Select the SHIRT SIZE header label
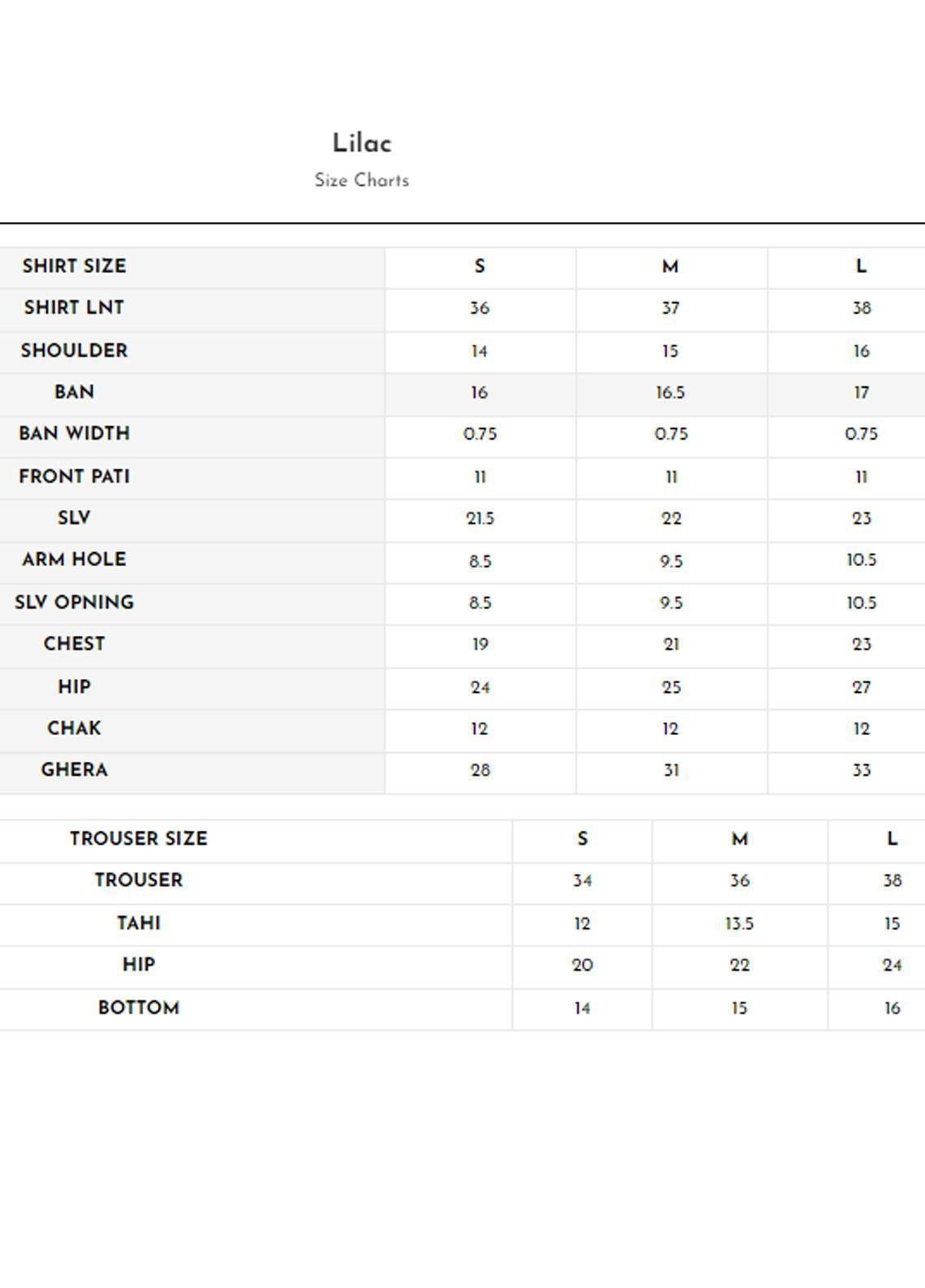This screenshot has width=925, height=1288. (74, 266)
